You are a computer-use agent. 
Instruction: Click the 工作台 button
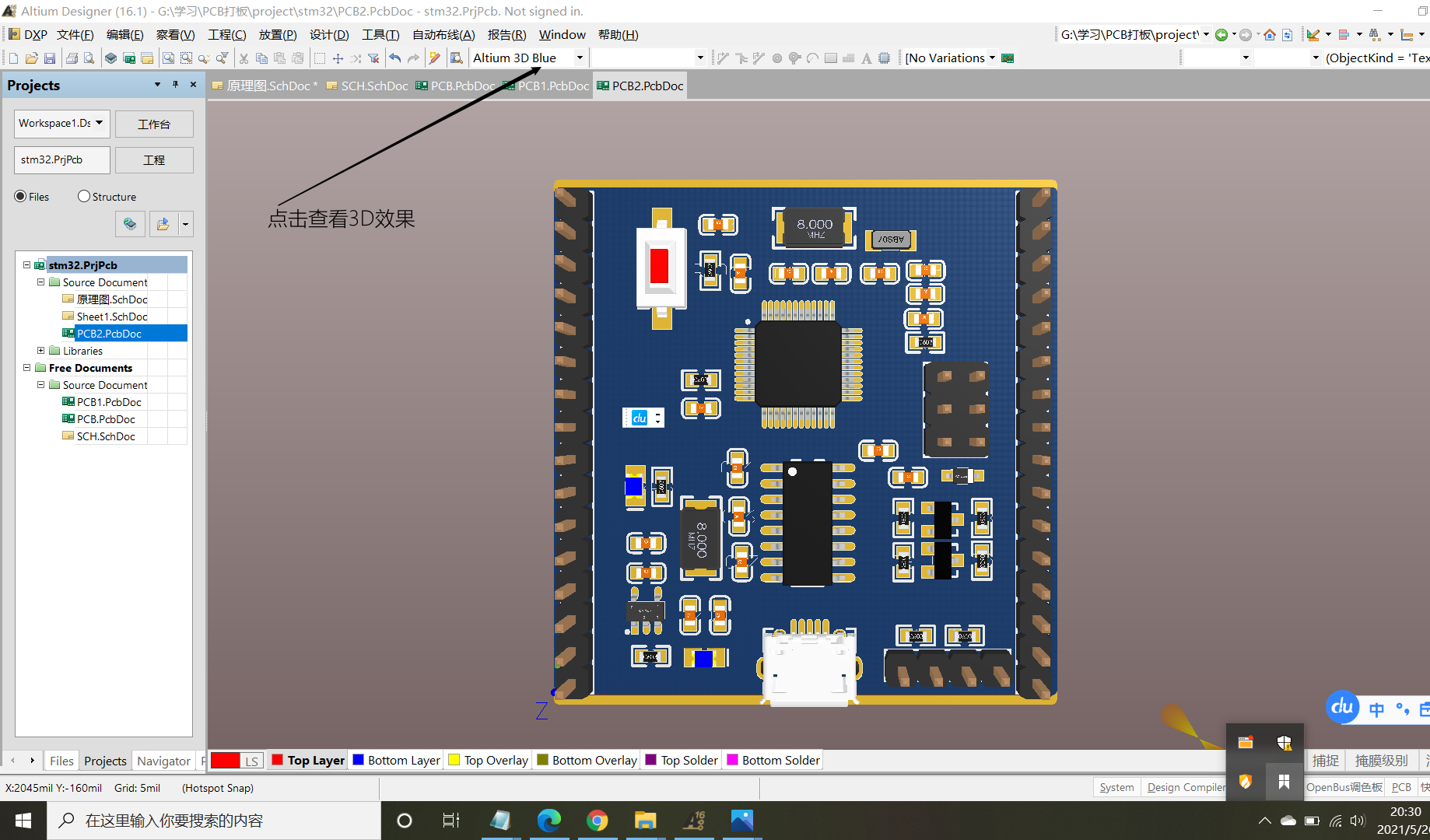(x=154, y=124)
